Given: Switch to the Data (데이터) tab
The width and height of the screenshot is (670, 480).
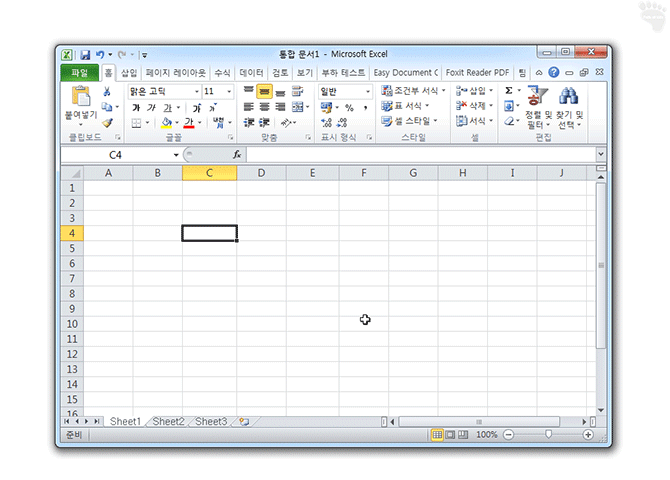Looking at the screenshot, I should coord(251,73).
